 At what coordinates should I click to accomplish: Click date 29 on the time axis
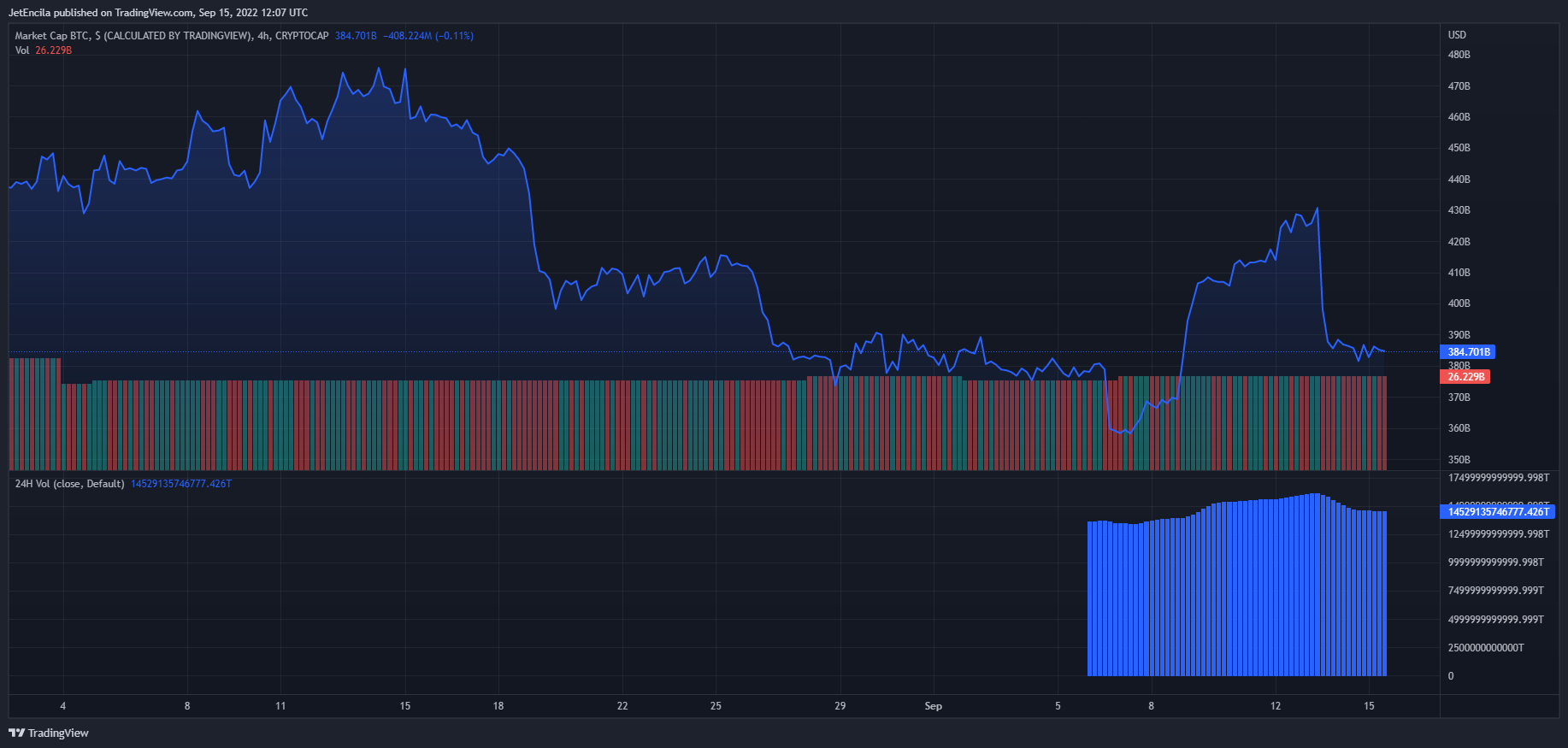[840, 706]
